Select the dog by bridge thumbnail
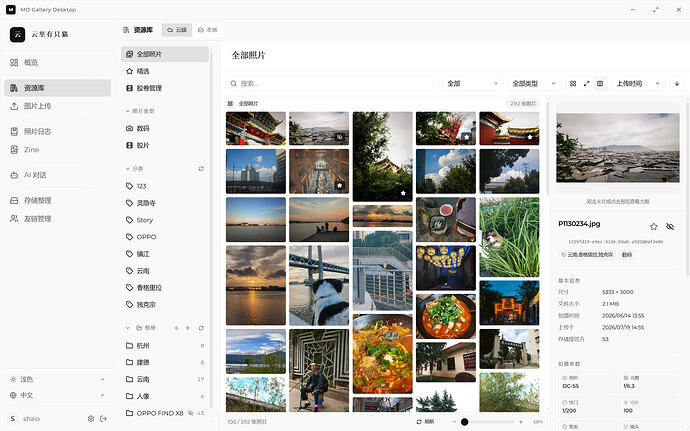This screenshot has width=690, height=431. click(319, 285)
